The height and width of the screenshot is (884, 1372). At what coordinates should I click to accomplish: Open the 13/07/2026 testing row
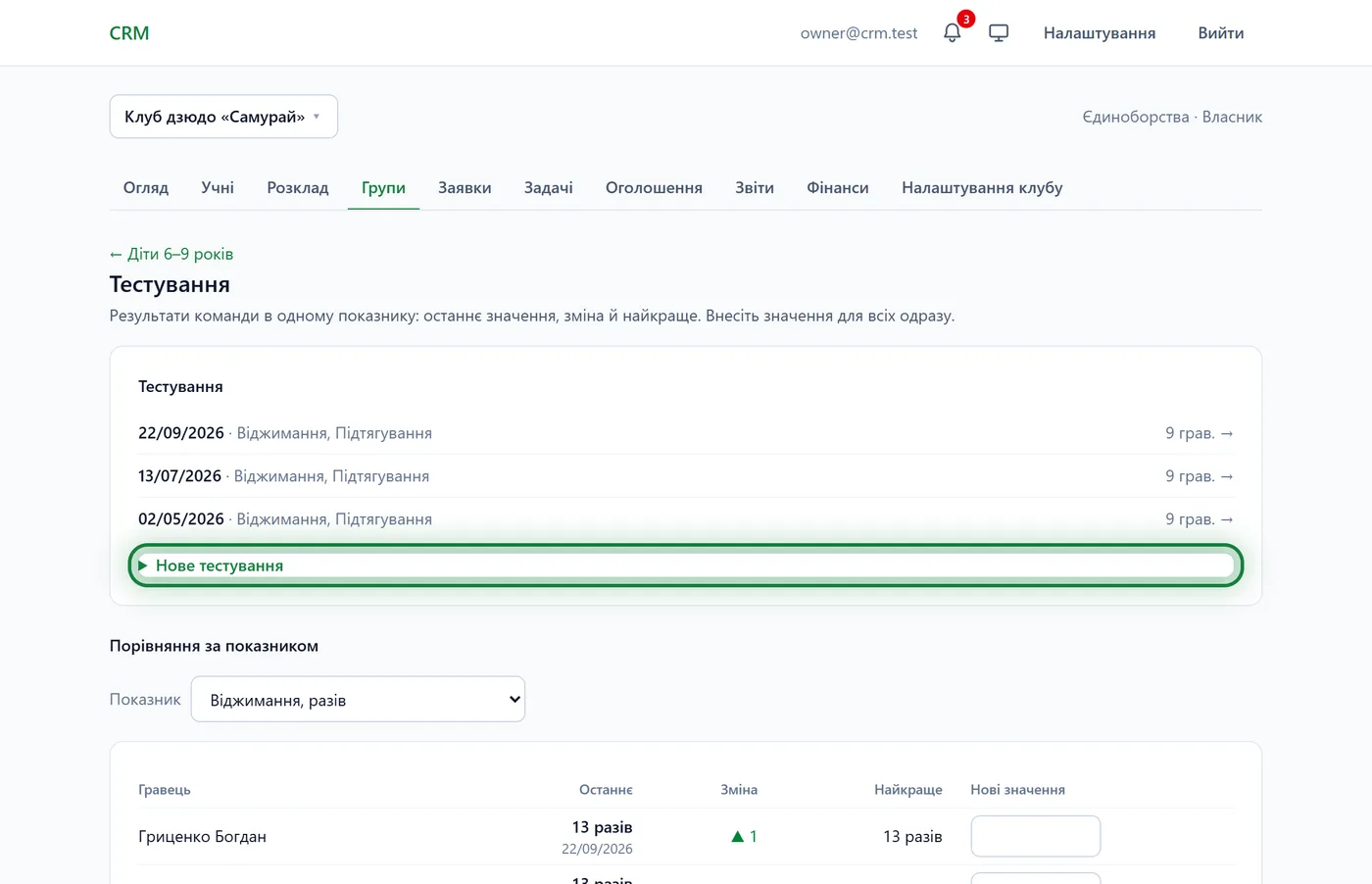point(686,476)
